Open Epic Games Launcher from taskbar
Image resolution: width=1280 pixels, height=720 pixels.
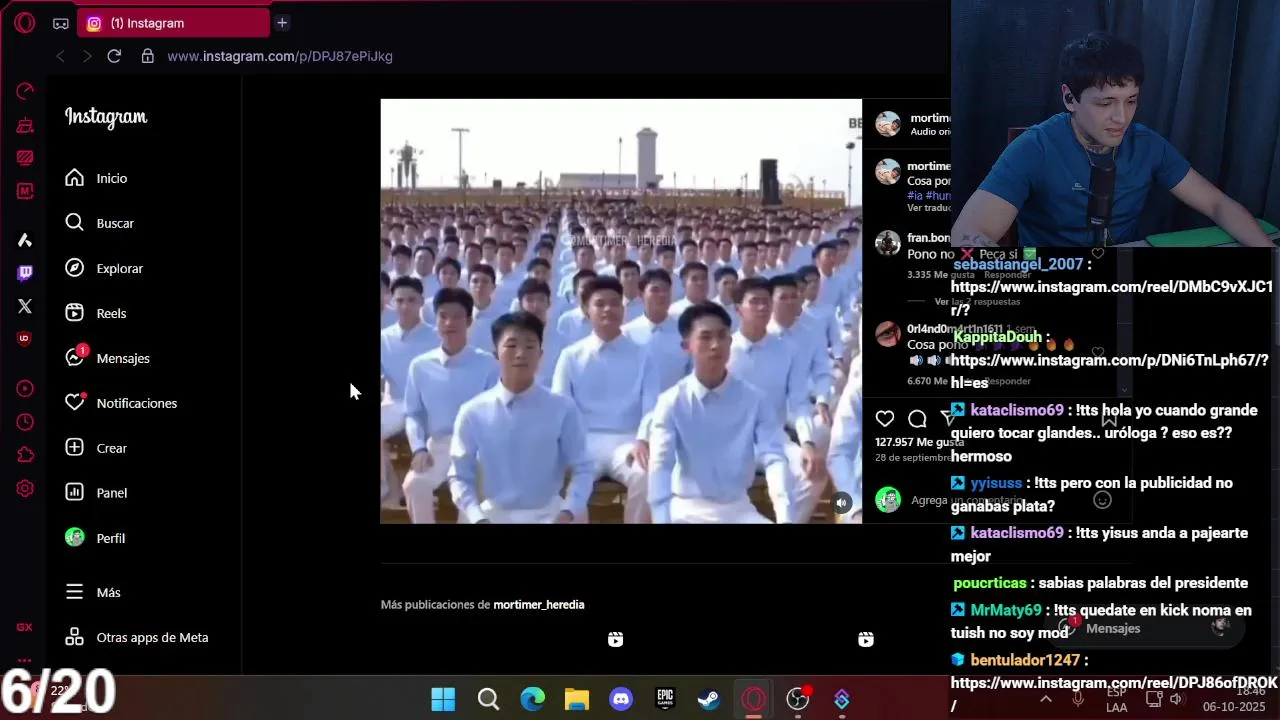click(665, 699)
